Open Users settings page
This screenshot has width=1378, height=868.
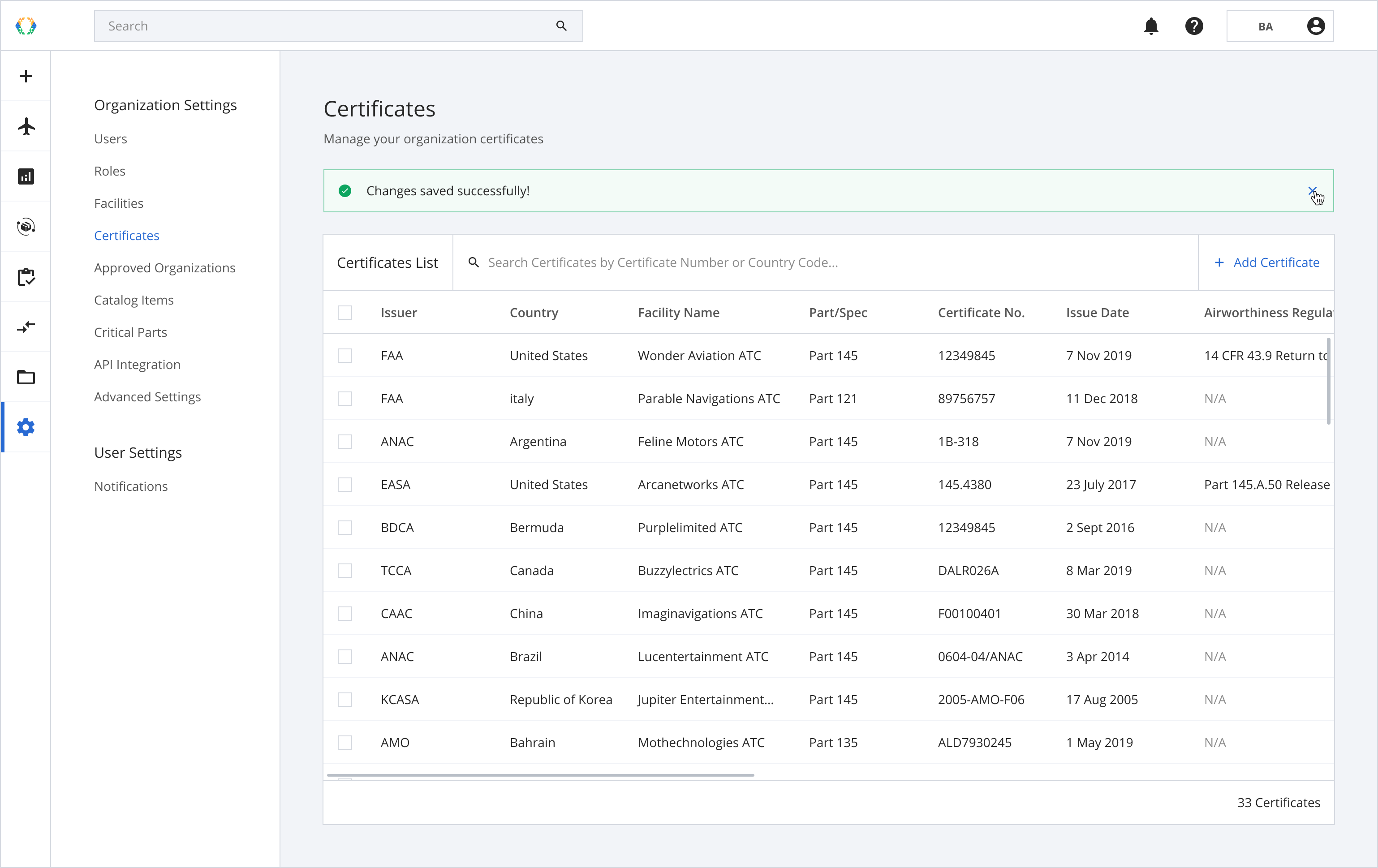[111, 138]
